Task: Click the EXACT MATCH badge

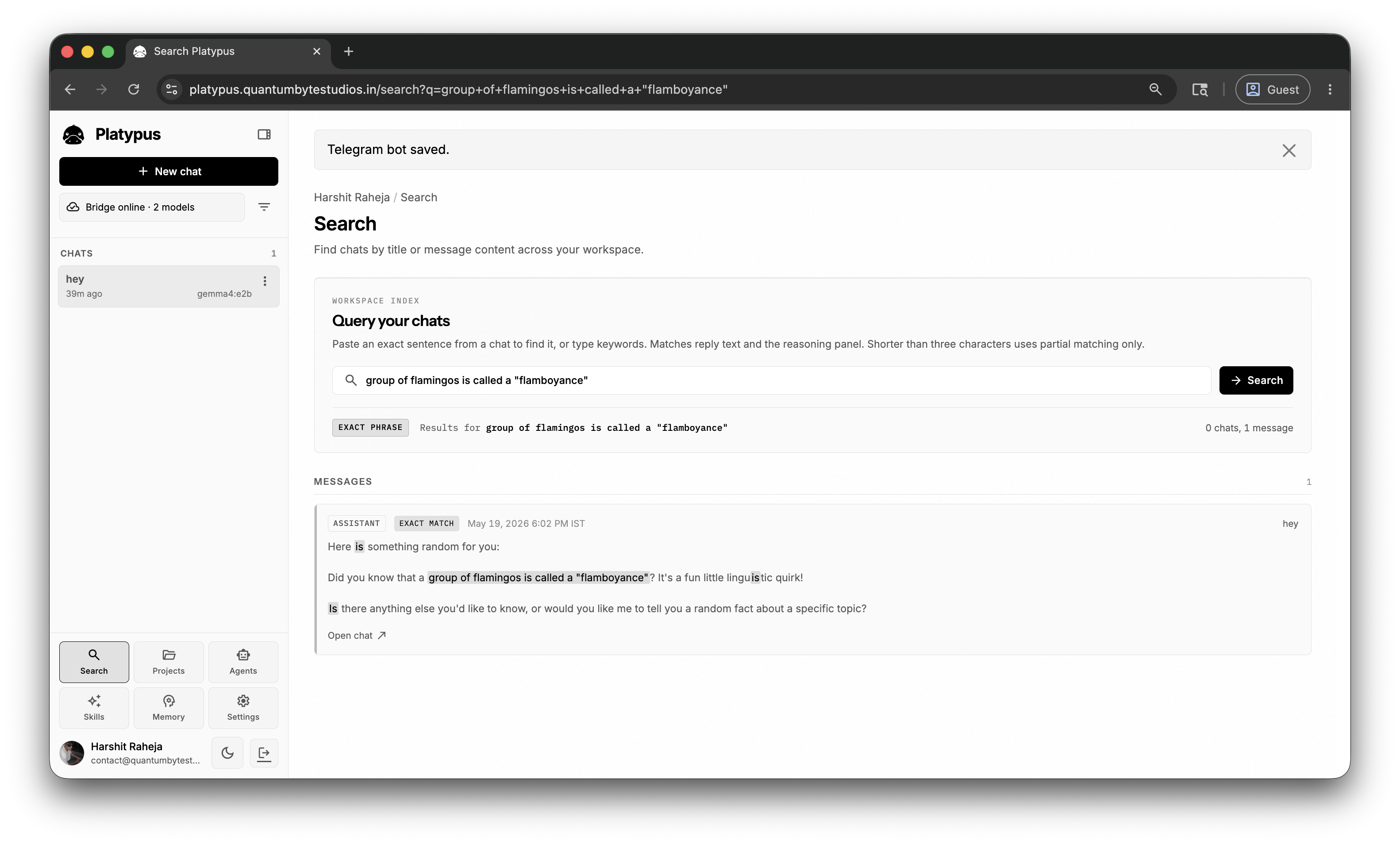Action: click(426, 523)
